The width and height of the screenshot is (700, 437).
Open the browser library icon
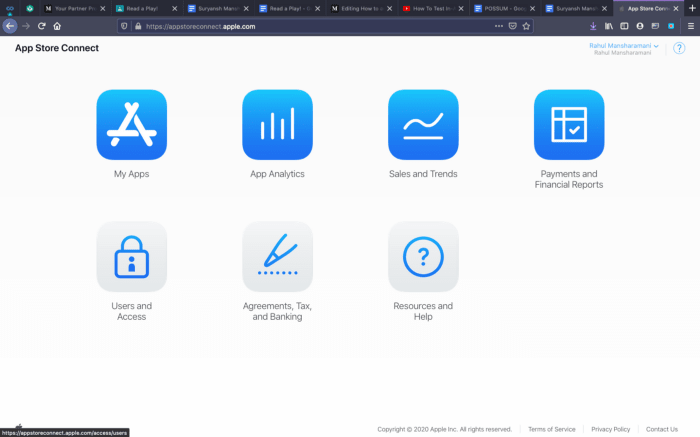coord(608,26)
